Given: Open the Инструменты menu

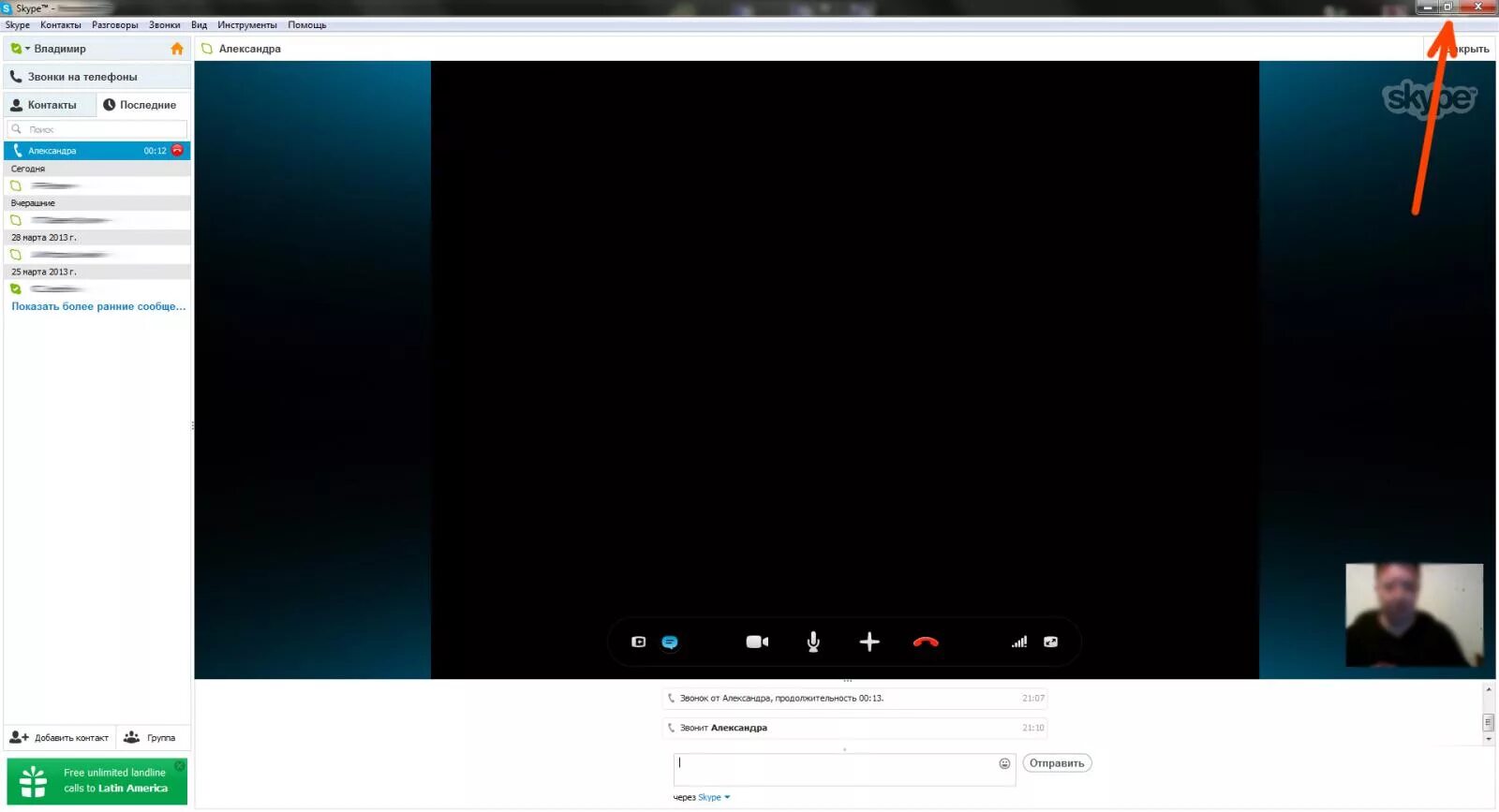Looking at the screenshot, I should pos(247,25).
